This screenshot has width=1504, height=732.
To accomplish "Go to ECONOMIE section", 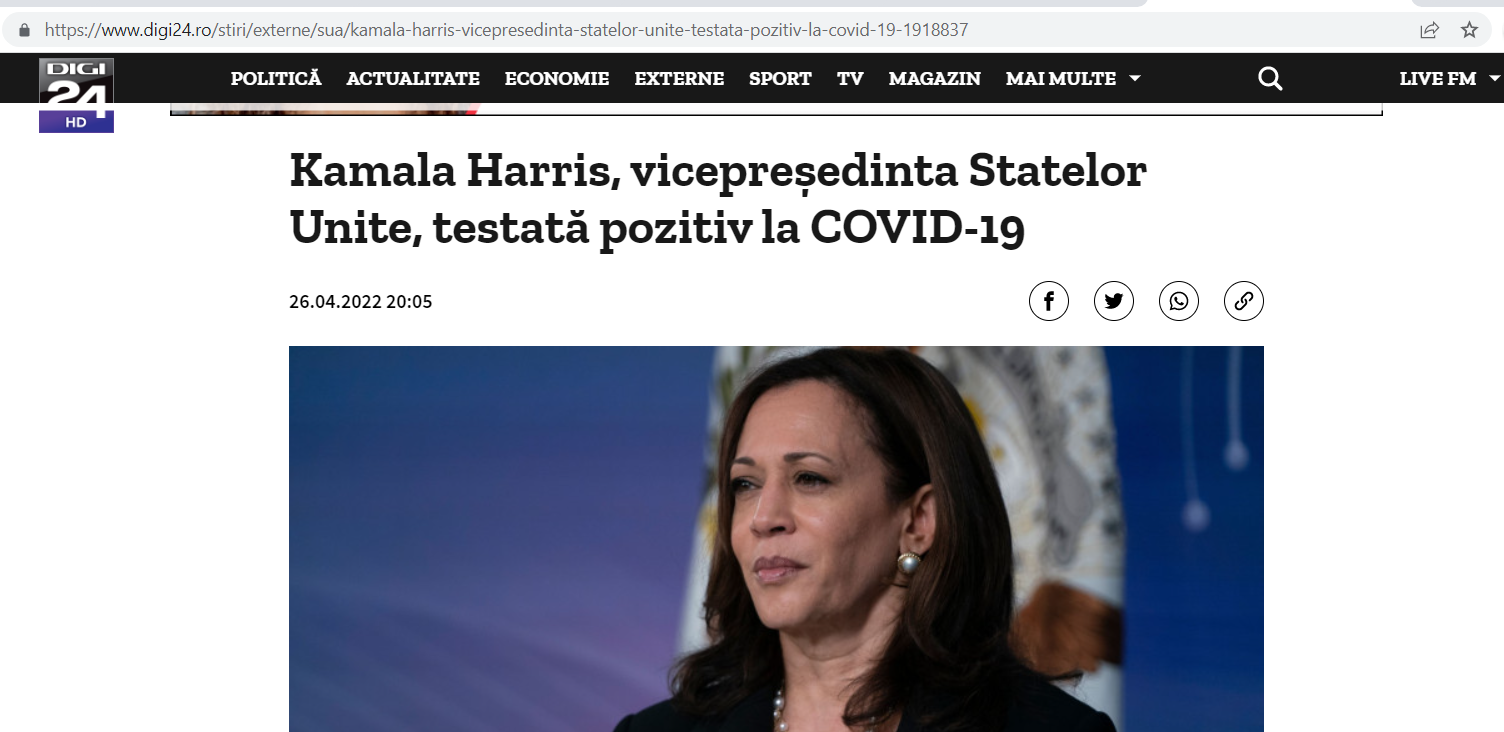I will tap(557, 78).
